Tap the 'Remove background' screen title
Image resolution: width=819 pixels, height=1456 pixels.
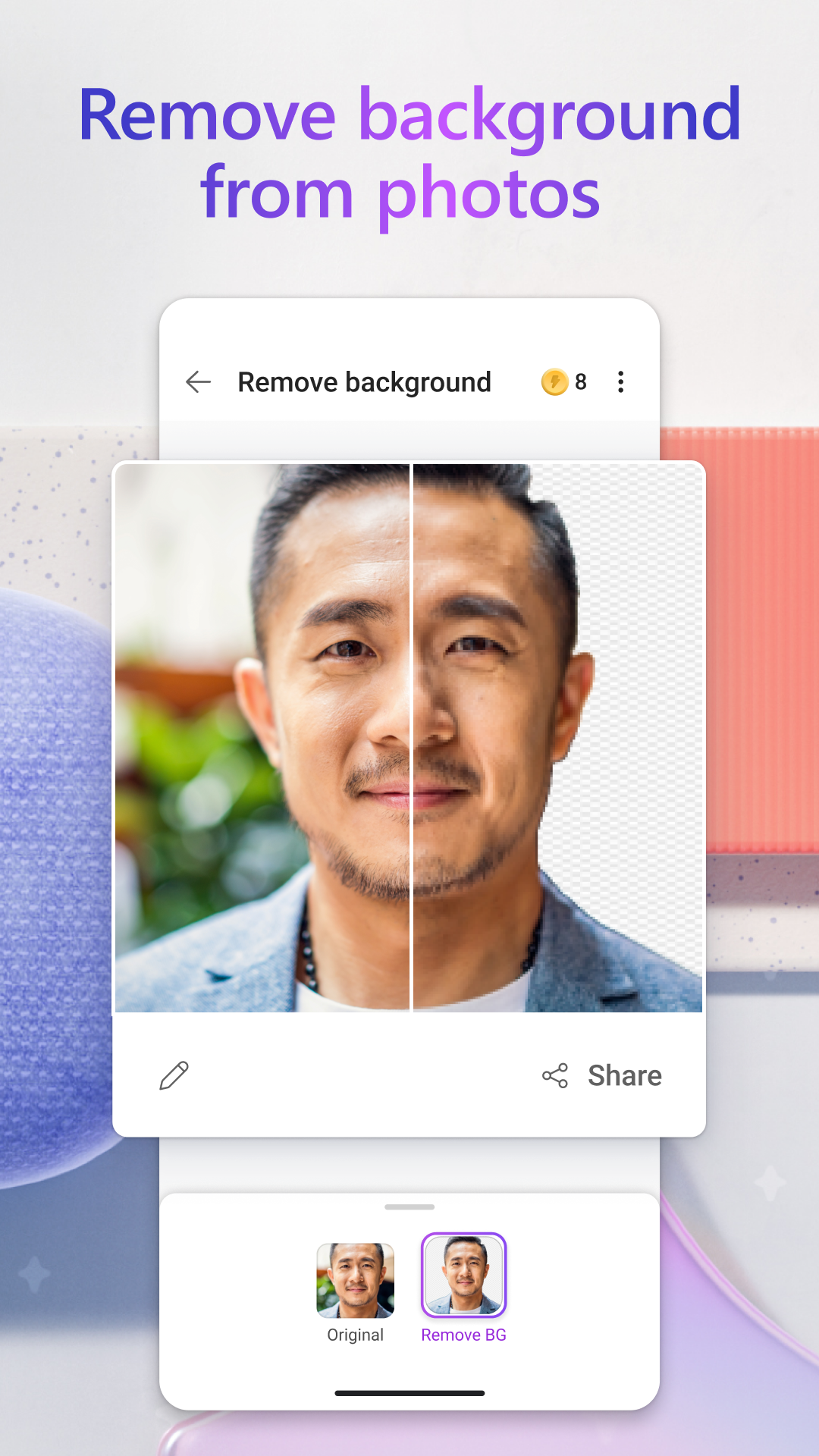pyautogui.click(x=364, y=382)
